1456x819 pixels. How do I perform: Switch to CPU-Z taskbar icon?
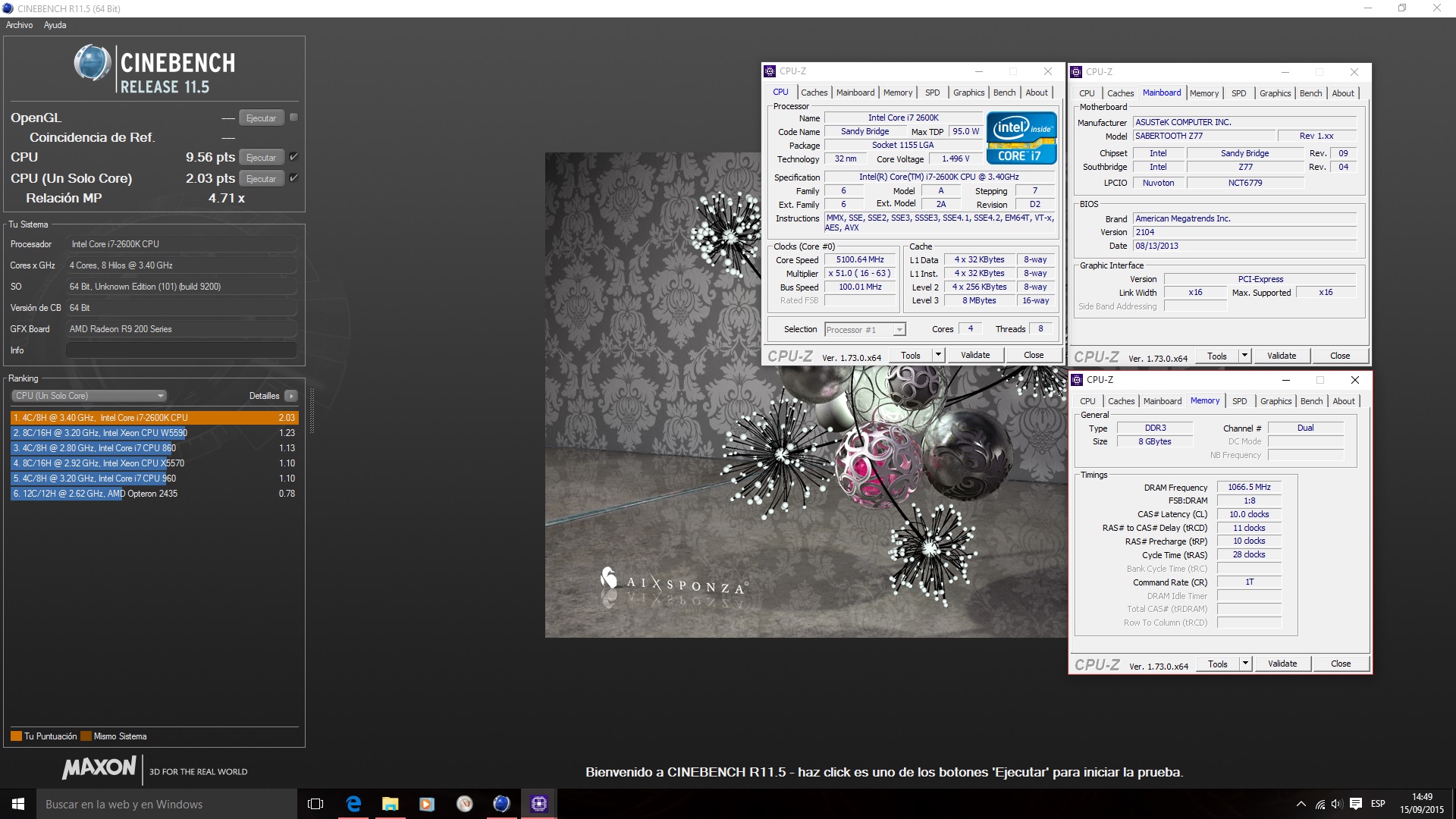[539, 804]
